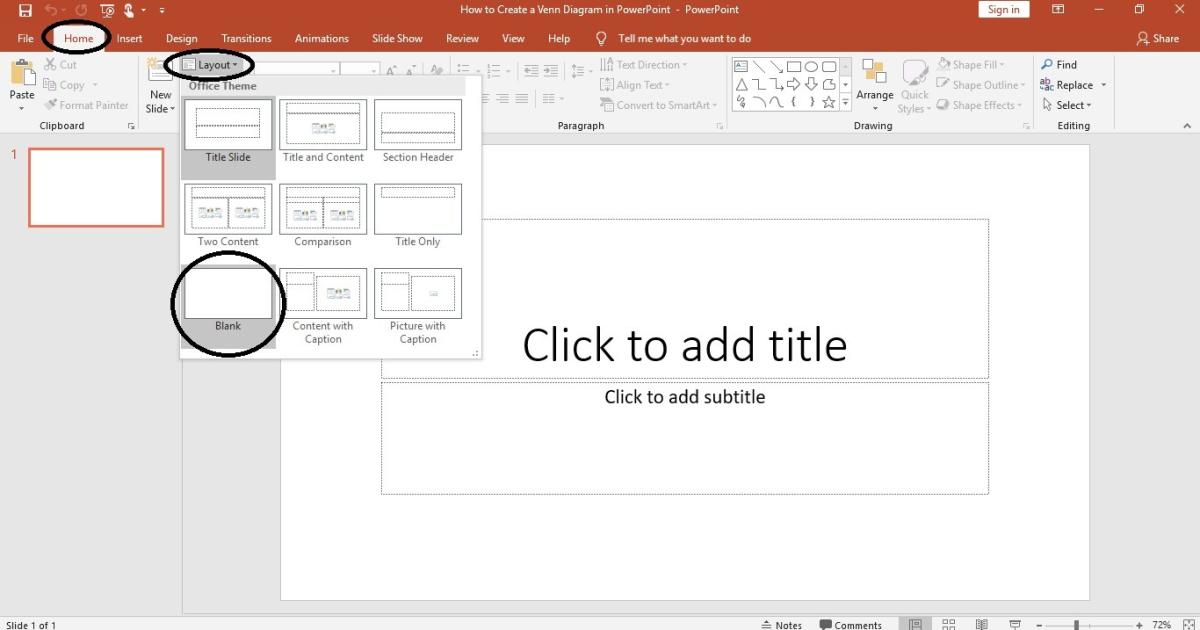Start Slide Show from status bar
Screen dimensions: 1200x630
(1014, 623)
